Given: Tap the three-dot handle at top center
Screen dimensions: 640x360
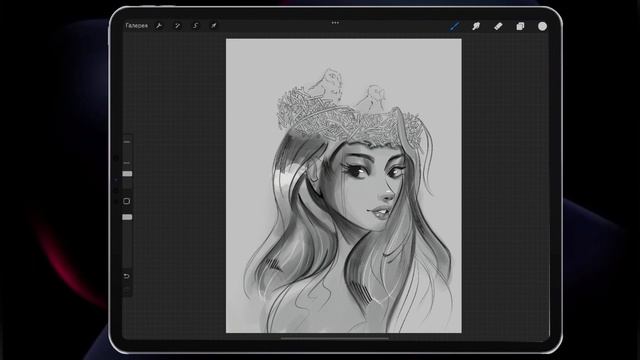Looking at the screenshot, I should click(x=335, y=23).
